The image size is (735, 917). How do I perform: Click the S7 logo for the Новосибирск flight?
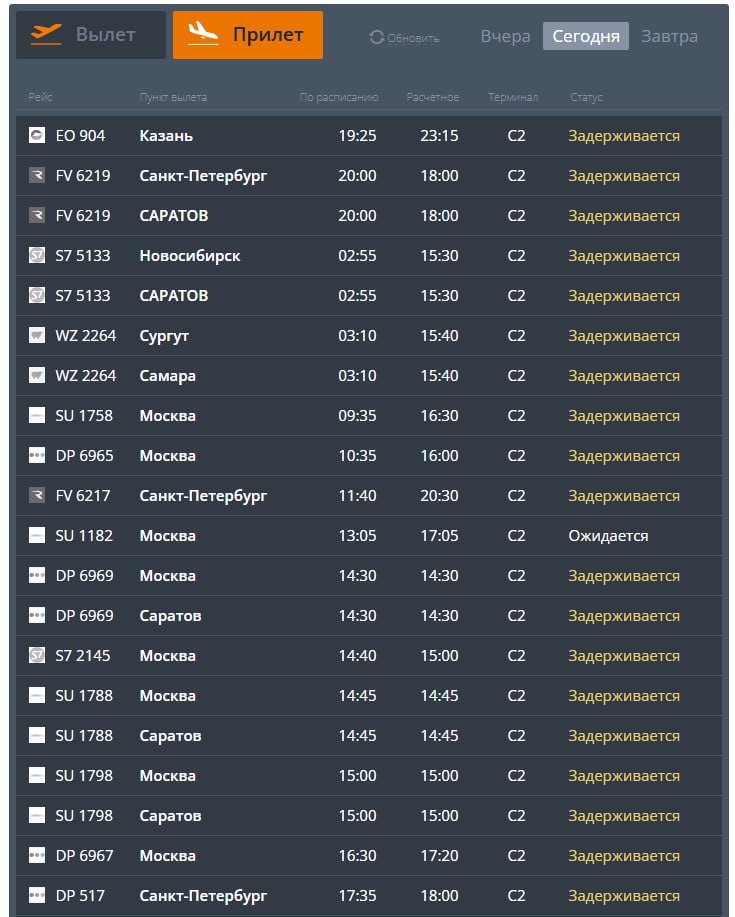click(37, 255)
